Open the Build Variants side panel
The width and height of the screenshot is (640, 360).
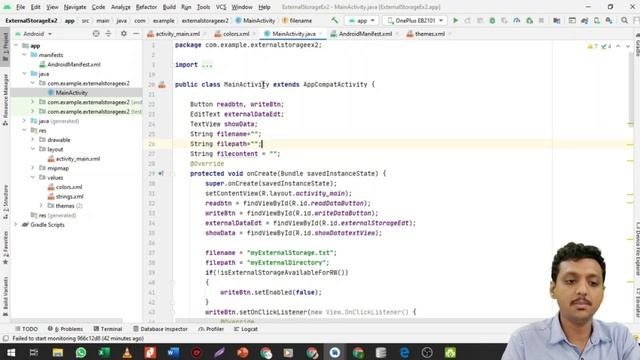point(5,296)
